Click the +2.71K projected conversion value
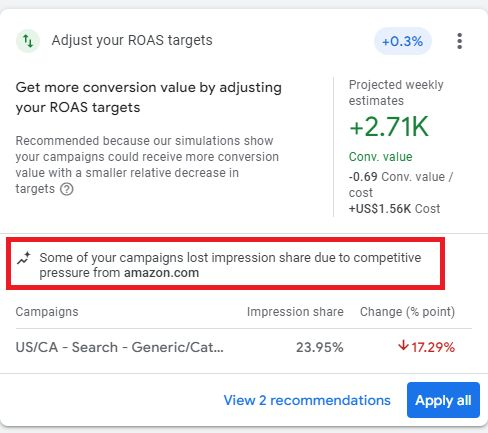The height and width of the screenshot is (433, 488). tap(389, 127)
